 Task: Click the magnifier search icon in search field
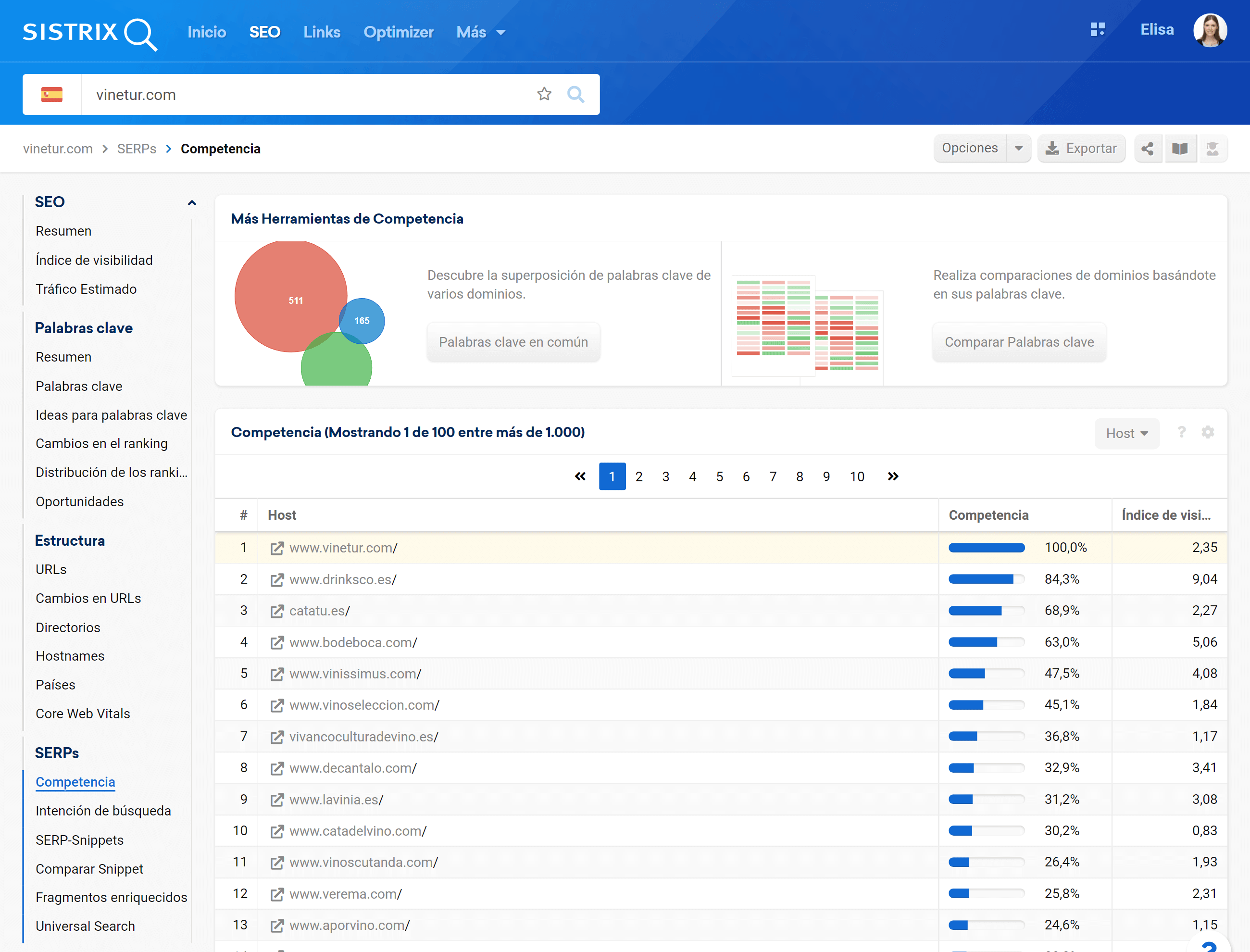(x=575, y=94)
